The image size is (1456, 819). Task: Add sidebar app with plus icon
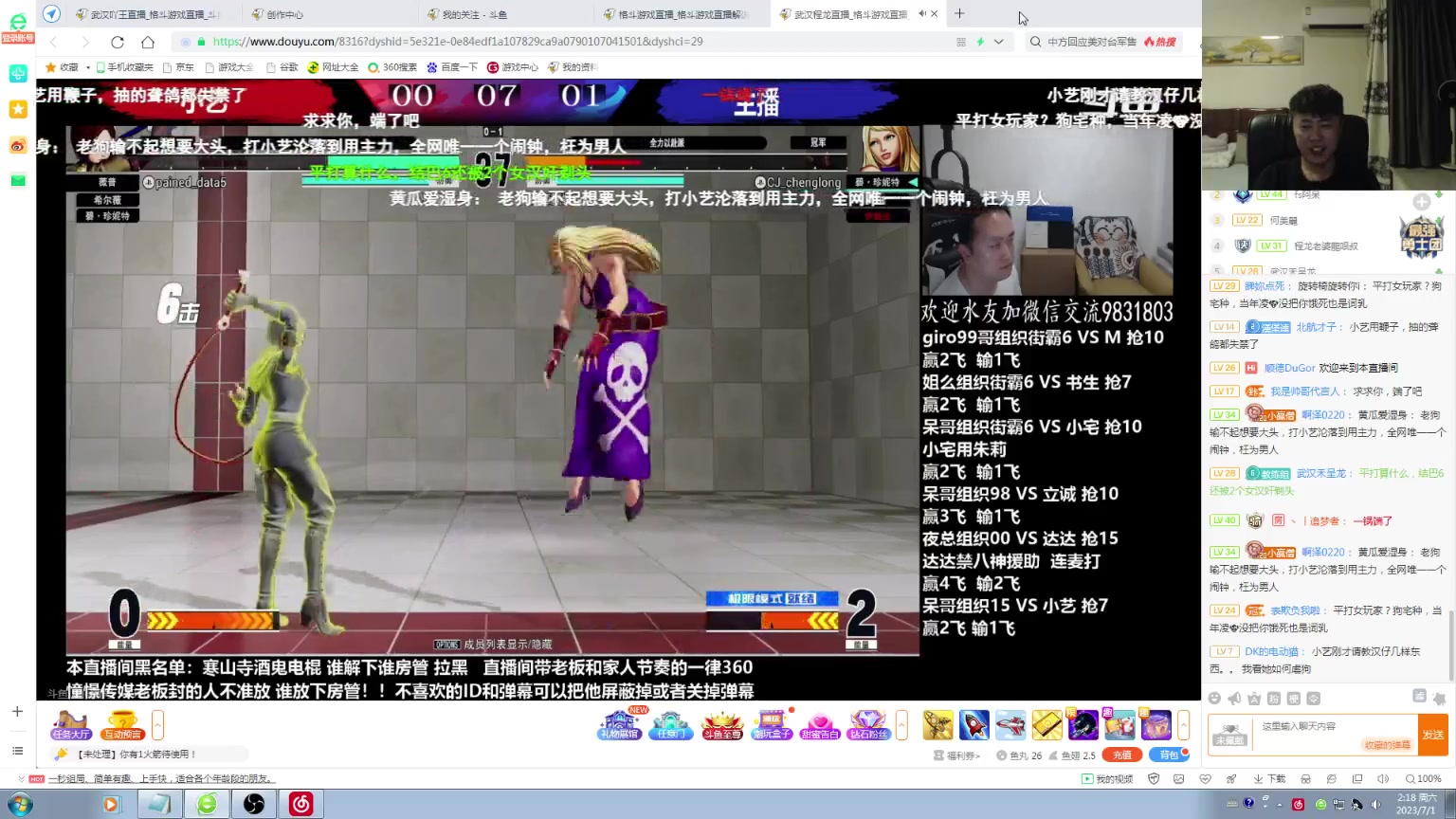coord(17,711)
